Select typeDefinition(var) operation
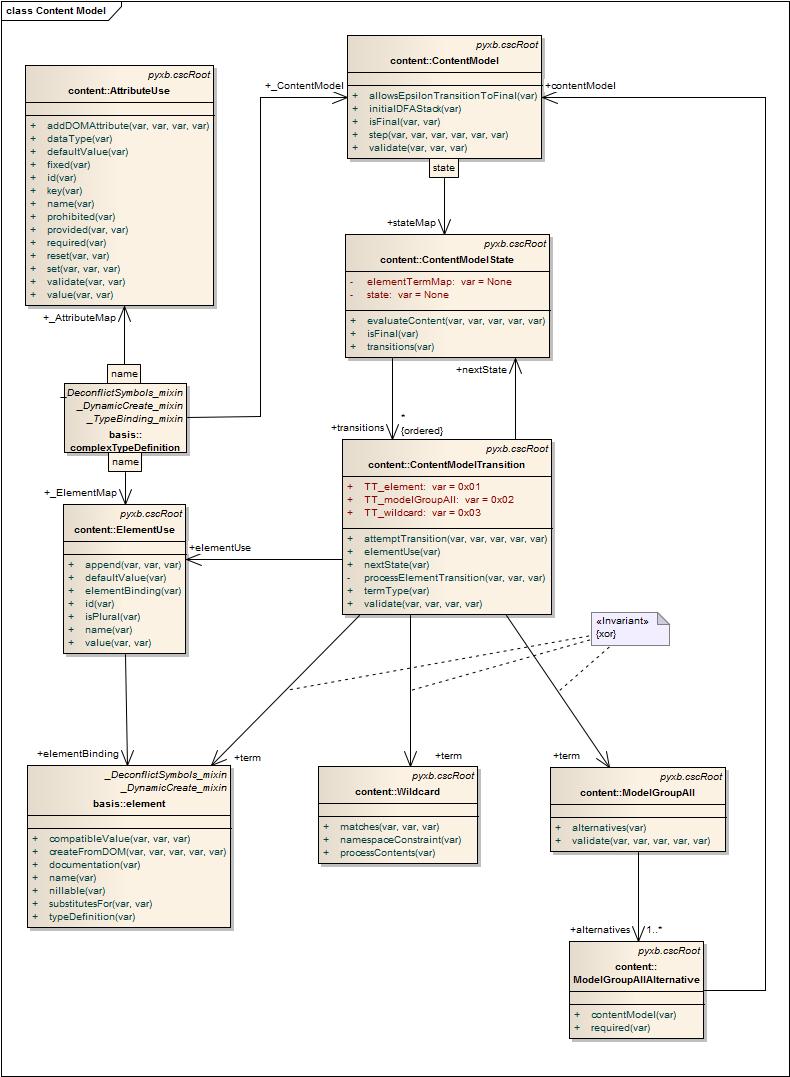The image size is (790, 1077). [x=91, y=917]
